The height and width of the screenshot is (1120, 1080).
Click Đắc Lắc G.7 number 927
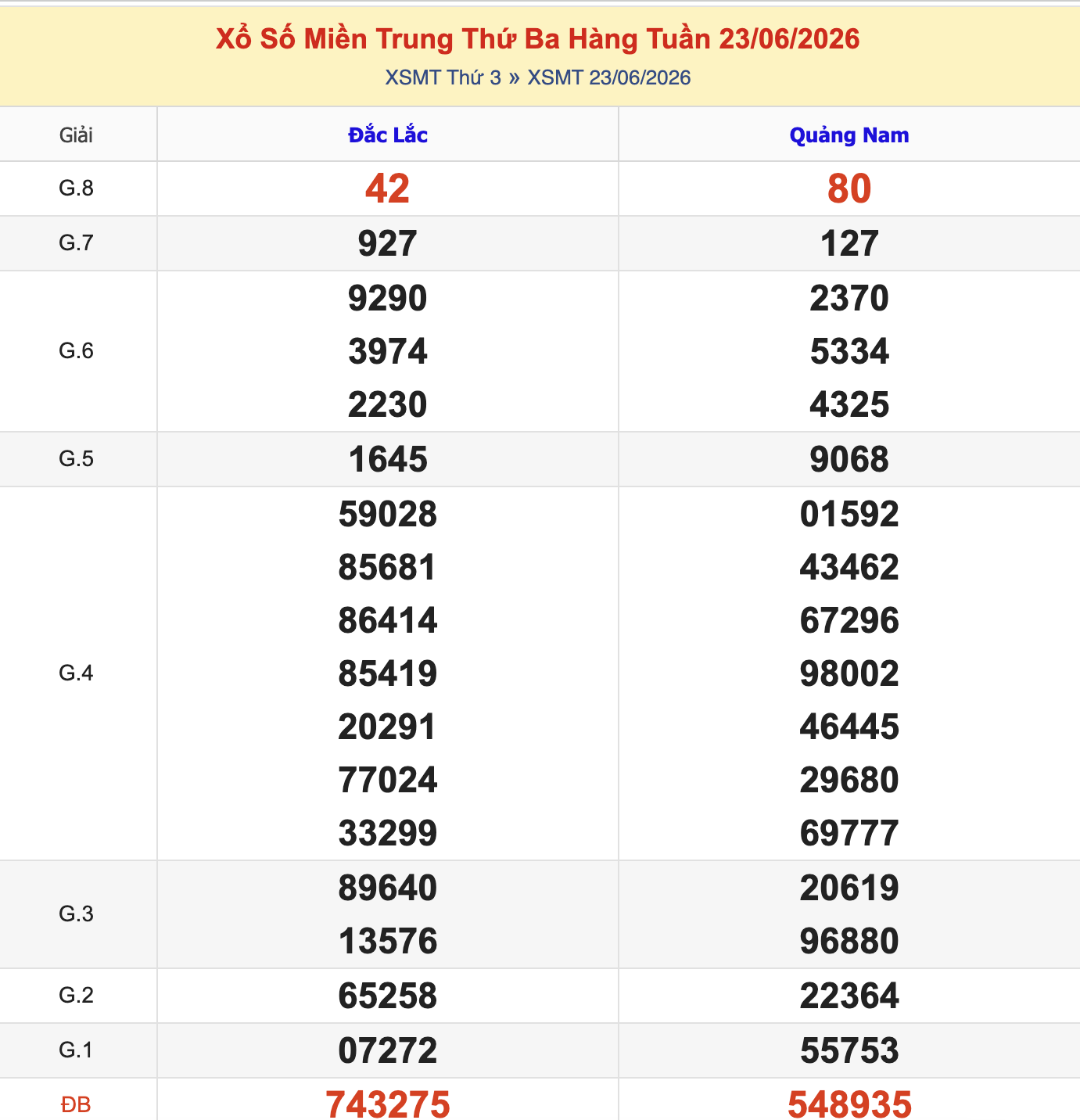(388, 243)
